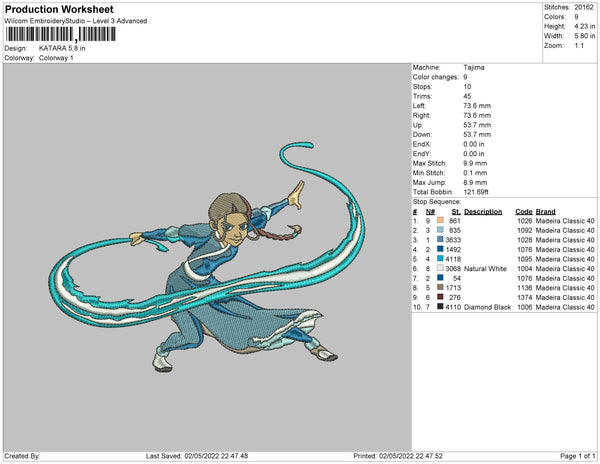600x464 pixels.
Task: Click the Natural White swatch for thread 3068
Action: pyautogui.click(x=440, y=268)
